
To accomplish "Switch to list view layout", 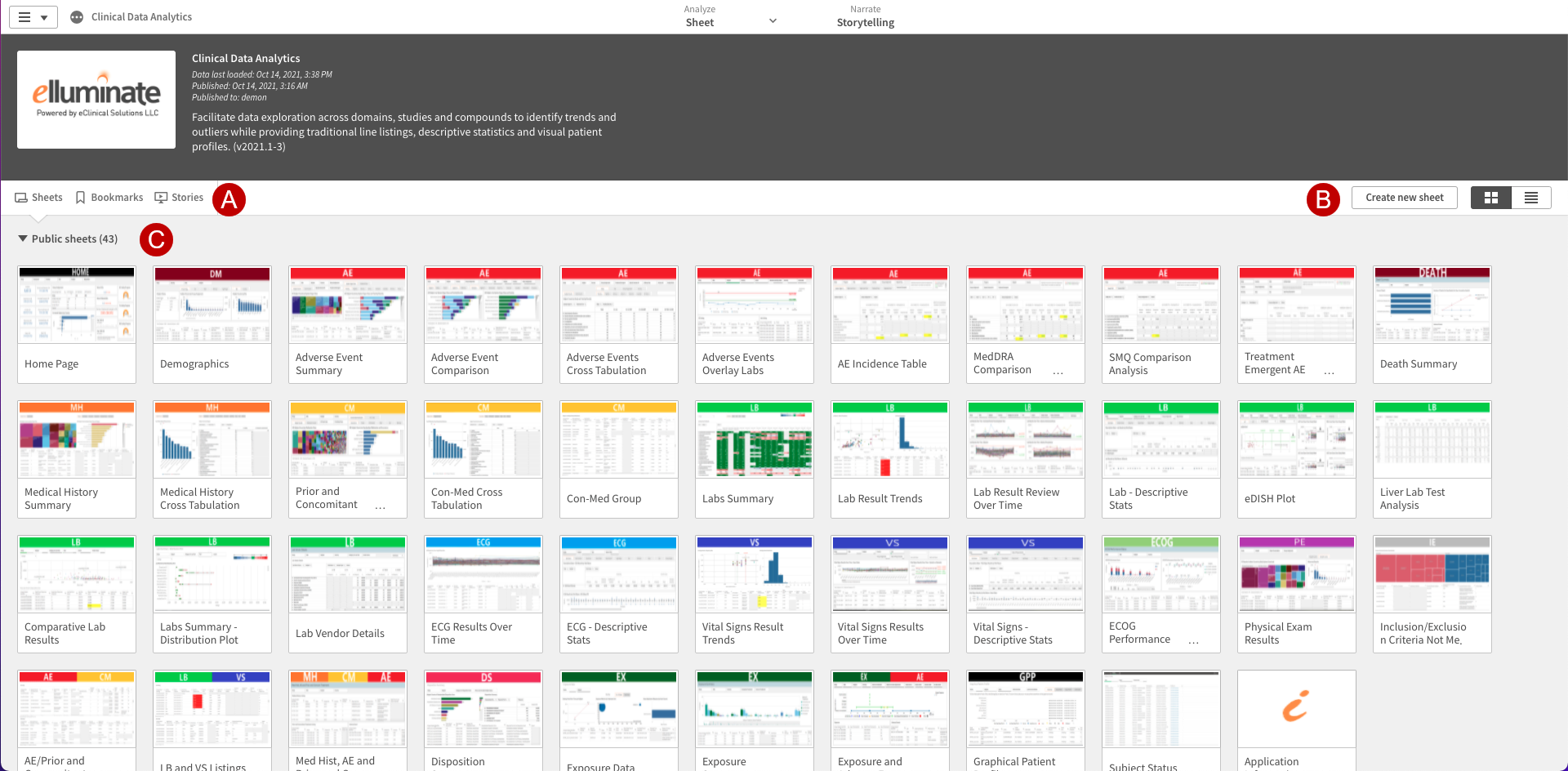I will (x=1530, y=198).
